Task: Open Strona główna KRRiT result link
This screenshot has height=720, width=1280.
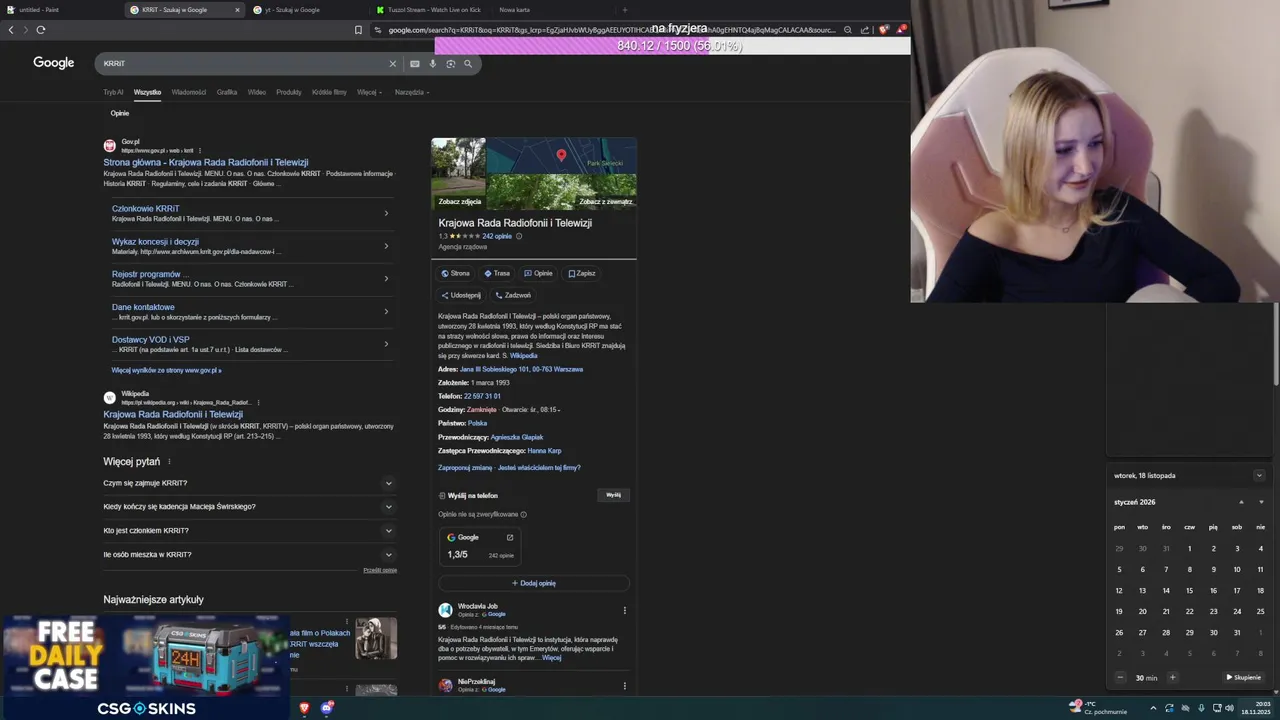Action: pyautogui.click(x=206, y=162)
